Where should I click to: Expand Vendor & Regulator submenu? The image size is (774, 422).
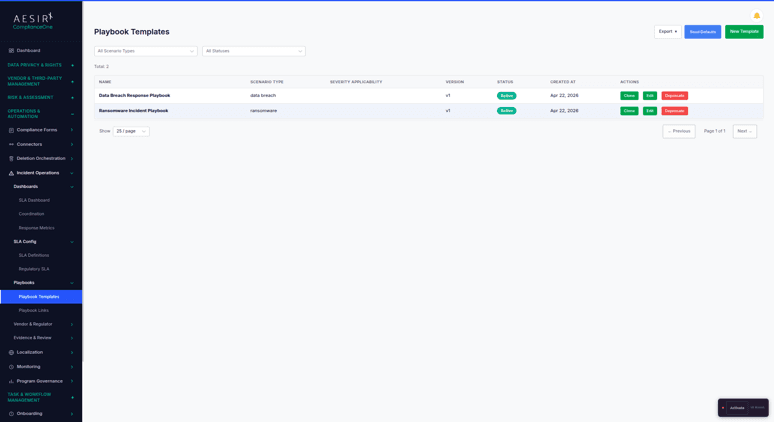coord(41,324)
